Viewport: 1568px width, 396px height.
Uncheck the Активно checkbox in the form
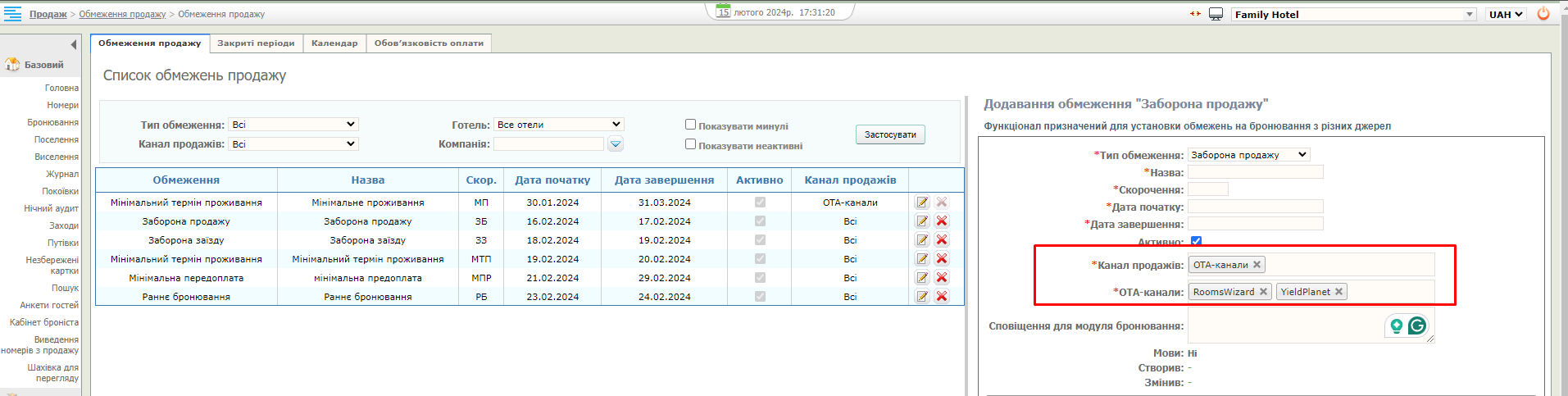pos(1196,241)
